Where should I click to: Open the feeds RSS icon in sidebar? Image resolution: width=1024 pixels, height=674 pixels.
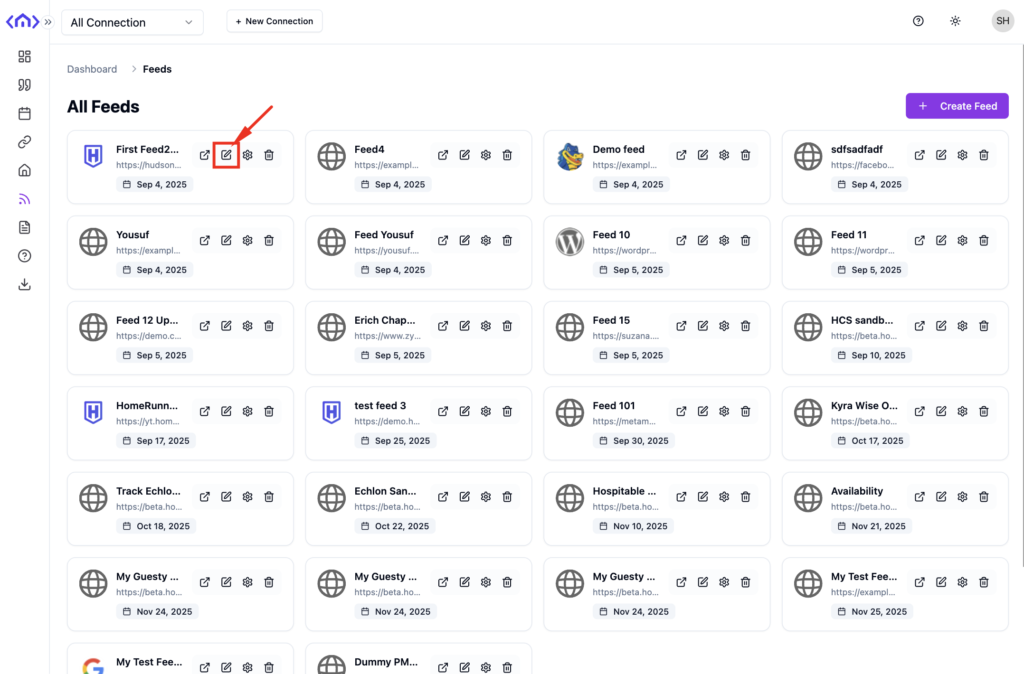(x=25, y=199)
